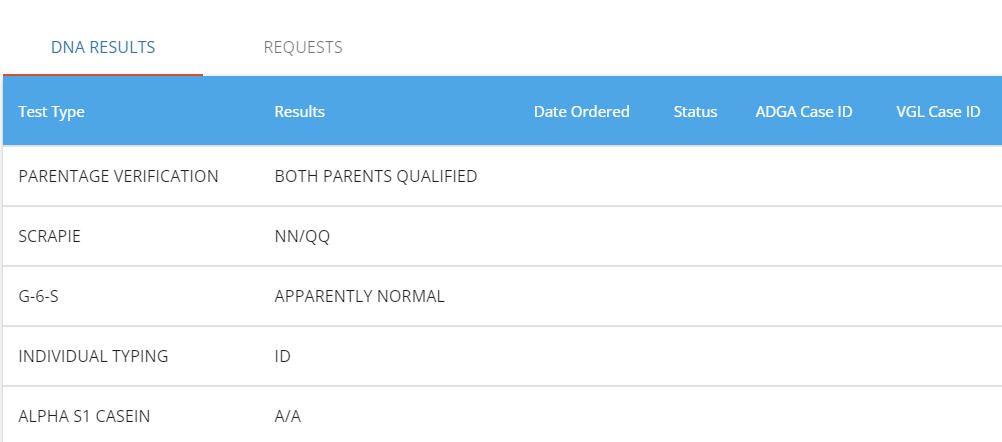Sort by Test Type column header
The image size is (1002, 442).
pos(51,112)
